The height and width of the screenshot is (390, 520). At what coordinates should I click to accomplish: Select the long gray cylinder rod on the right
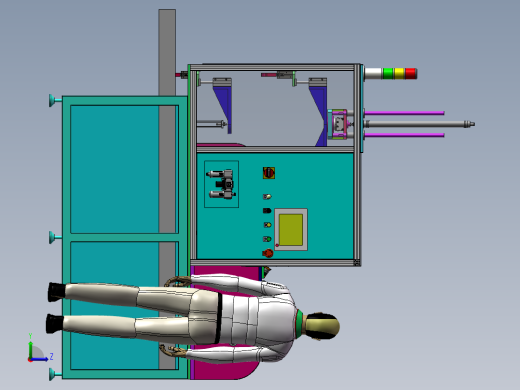(x=419, y=124)
